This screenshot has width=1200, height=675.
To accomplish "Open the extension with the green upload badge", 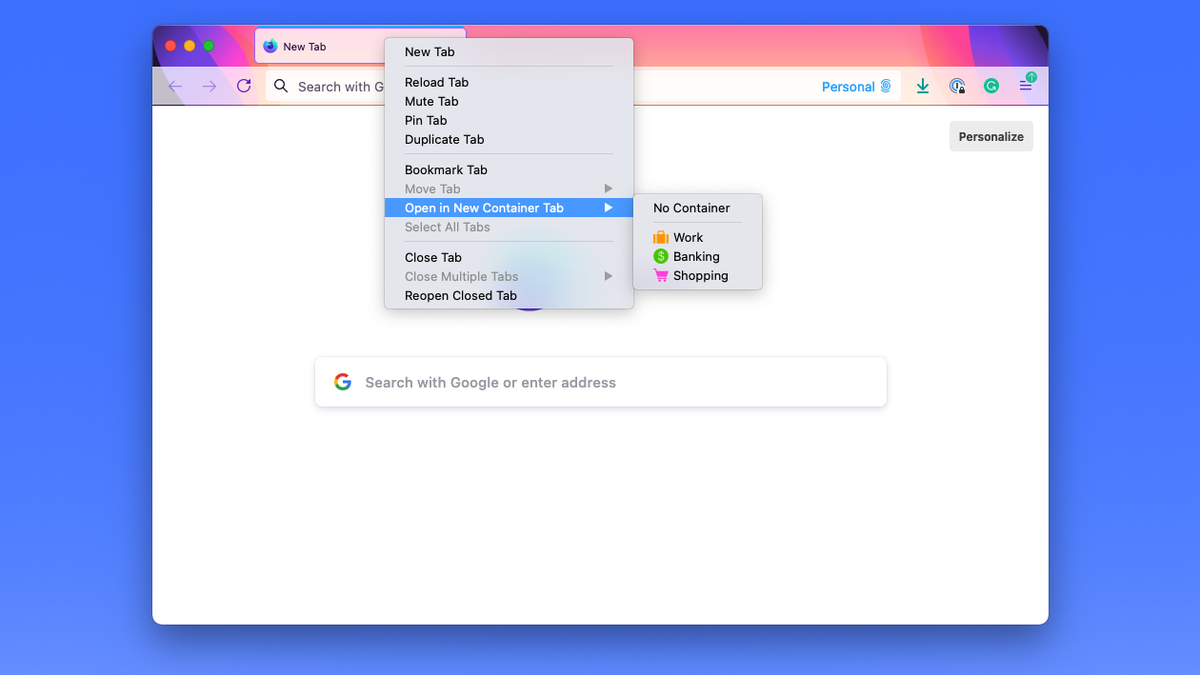I will [1025, 86].
